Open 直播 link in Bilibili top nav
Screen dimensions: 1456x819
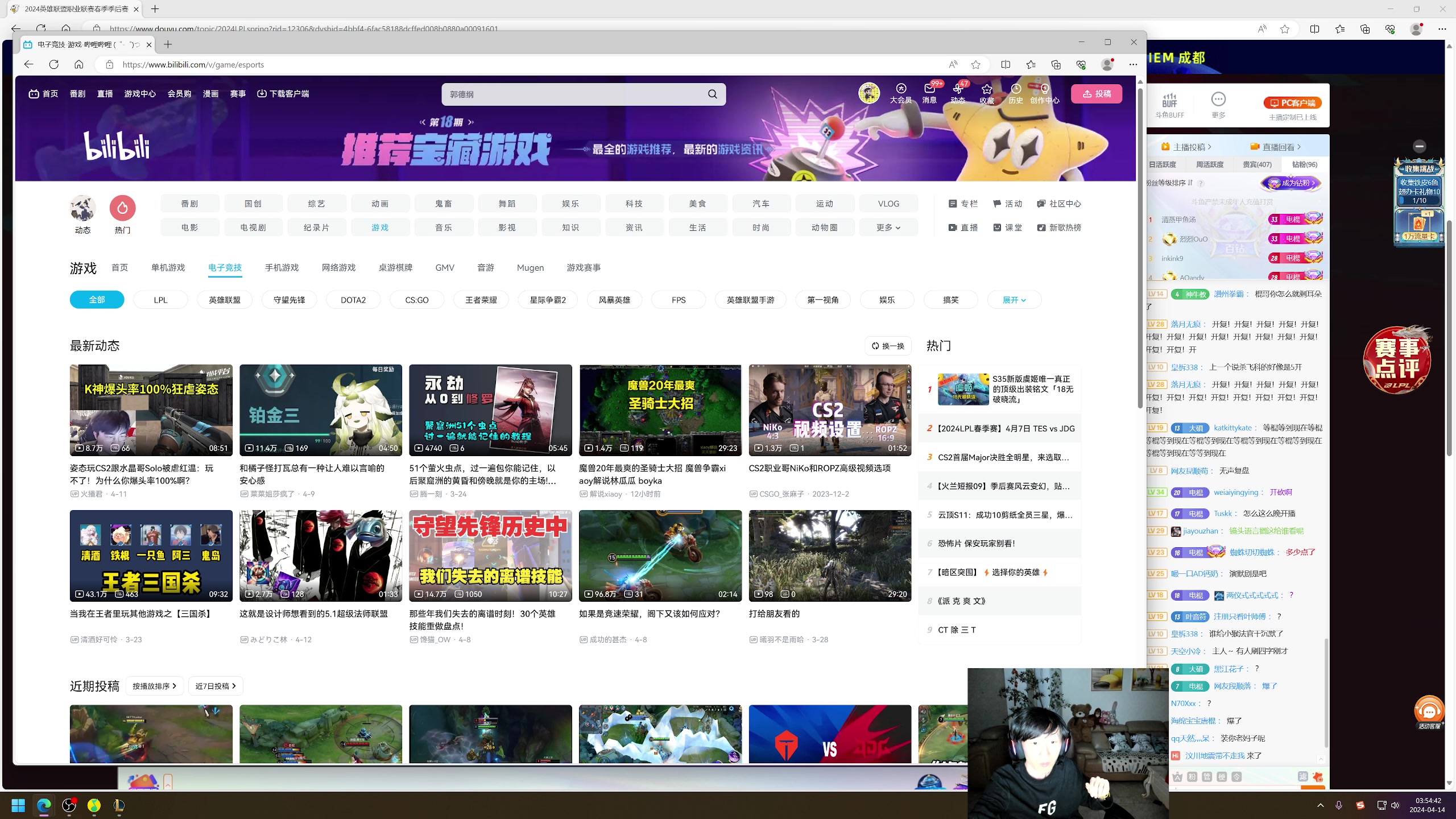[105, 94]
